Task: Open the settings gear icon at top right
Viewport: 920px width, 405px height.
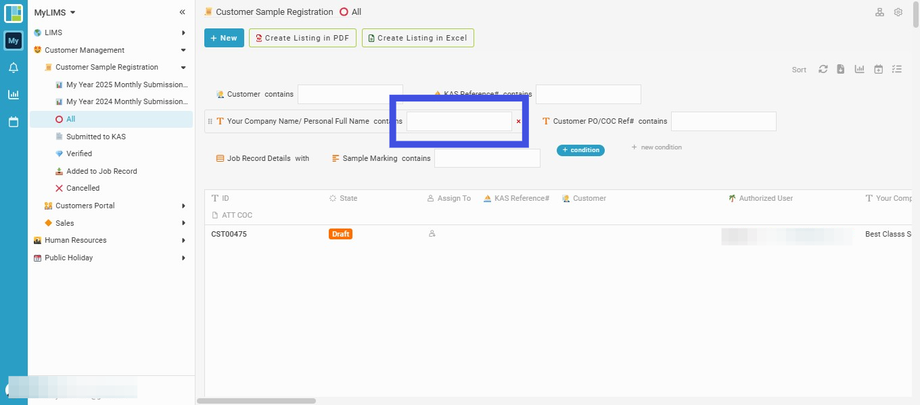Action: point(898,12)
